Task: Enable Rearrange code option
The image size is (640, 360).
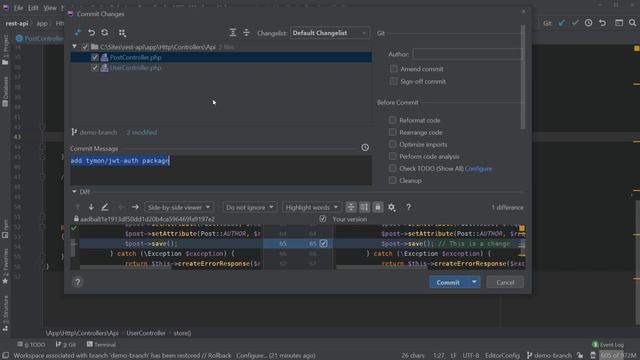Action: [393, 132]
